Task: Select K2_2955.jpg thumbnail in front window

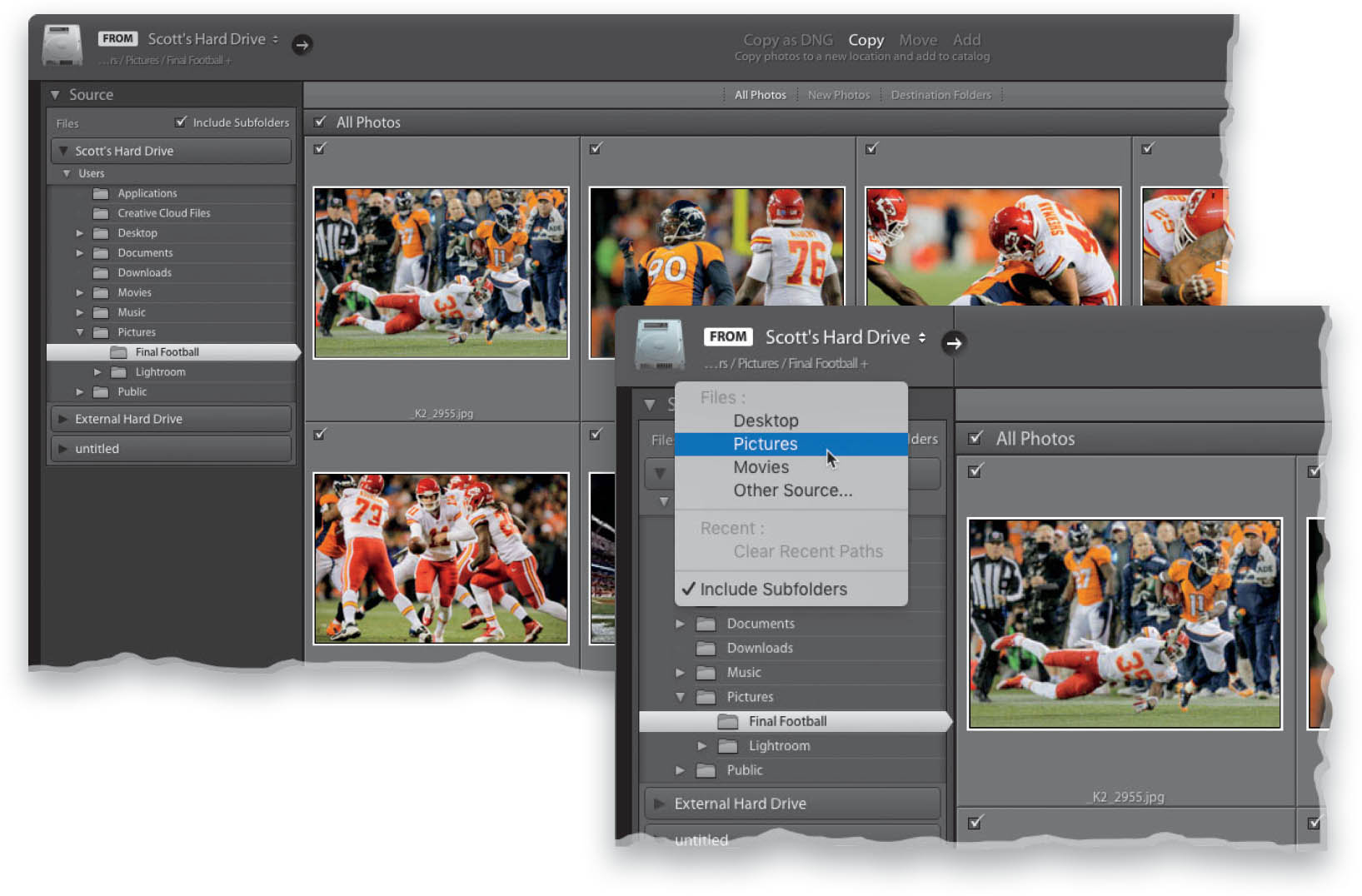Action: point(1124,624)
